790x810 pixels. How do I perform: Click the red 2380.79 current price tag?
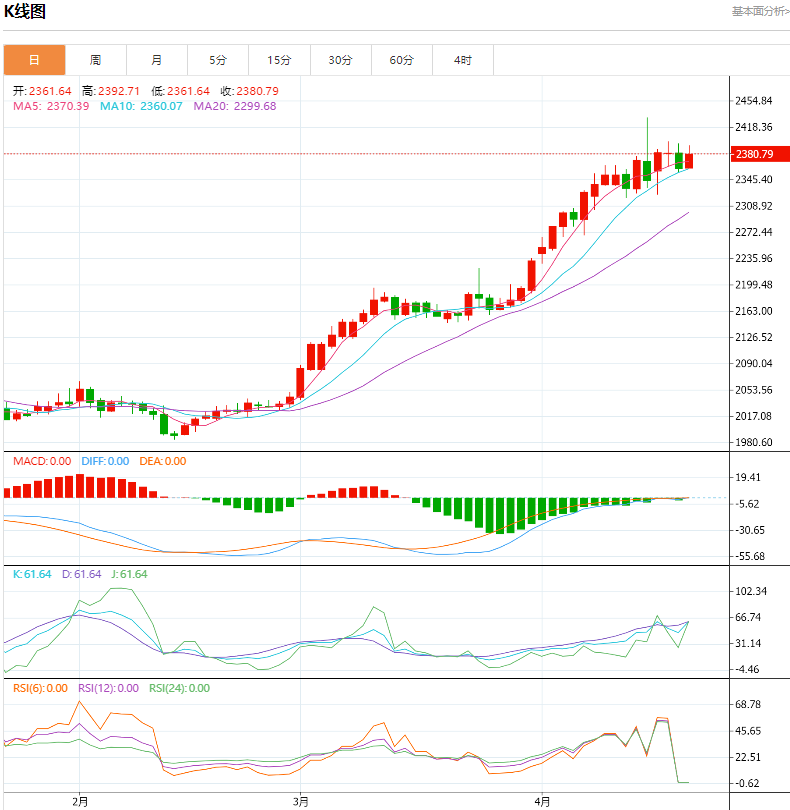pos(755,154)
